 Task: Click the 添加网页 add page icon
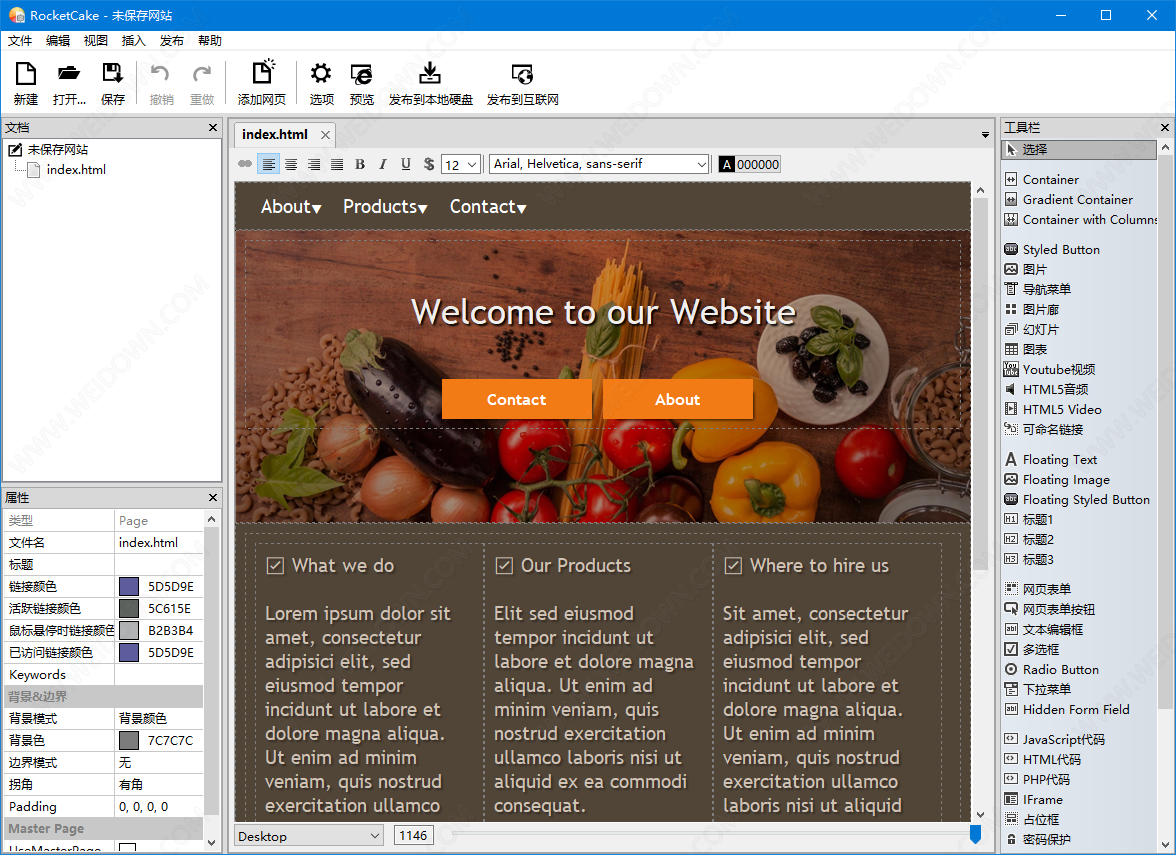point(262,73)
